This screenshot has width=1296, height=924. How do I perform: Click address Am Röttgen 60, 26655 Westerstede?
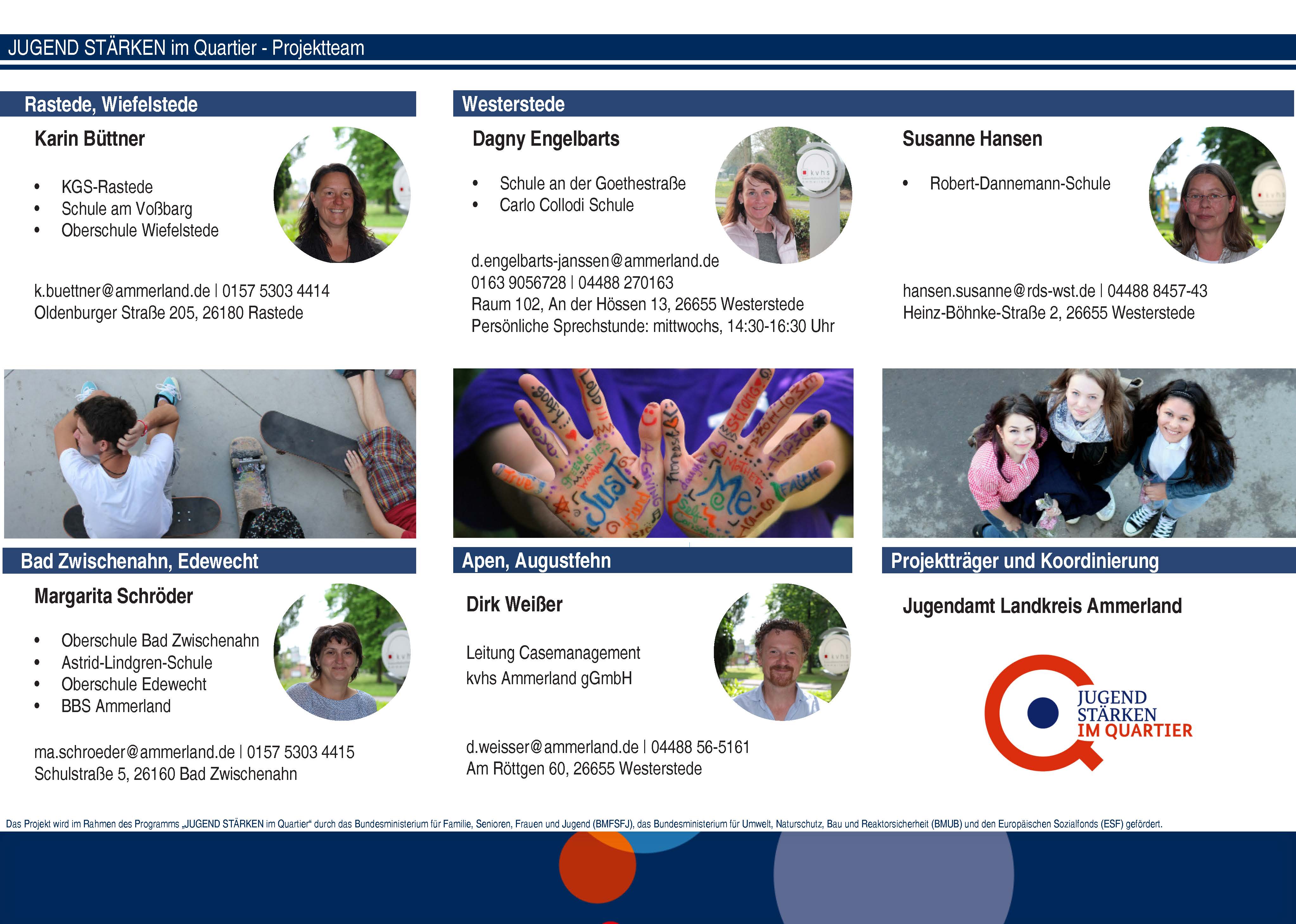click(584, 769)
